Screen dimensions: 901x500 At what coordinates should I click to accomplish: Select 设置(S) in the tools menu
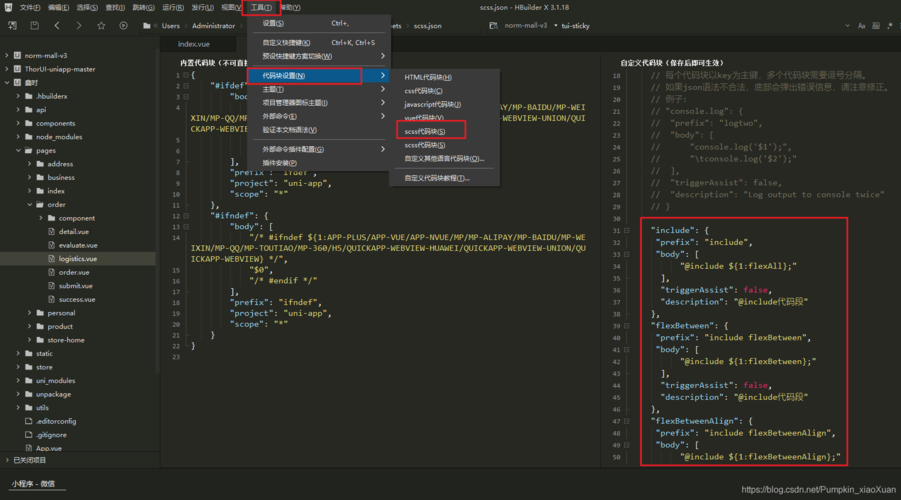[x=319, y=24]
